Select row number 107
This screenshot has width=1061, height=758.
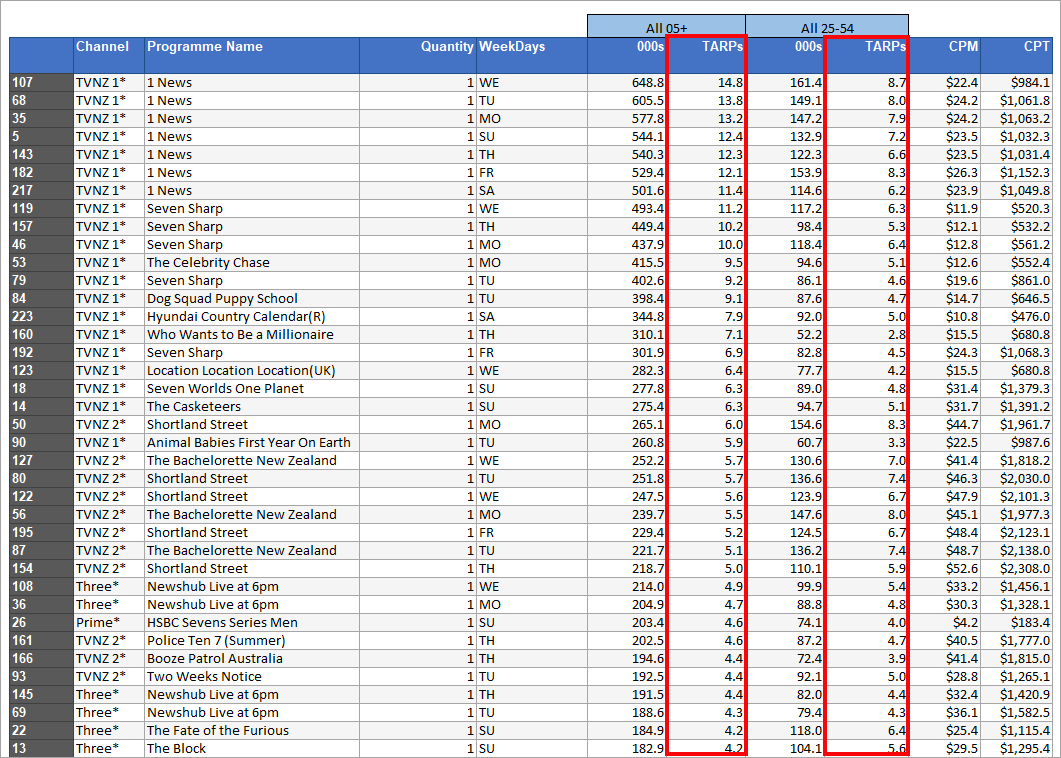point(41,83)
